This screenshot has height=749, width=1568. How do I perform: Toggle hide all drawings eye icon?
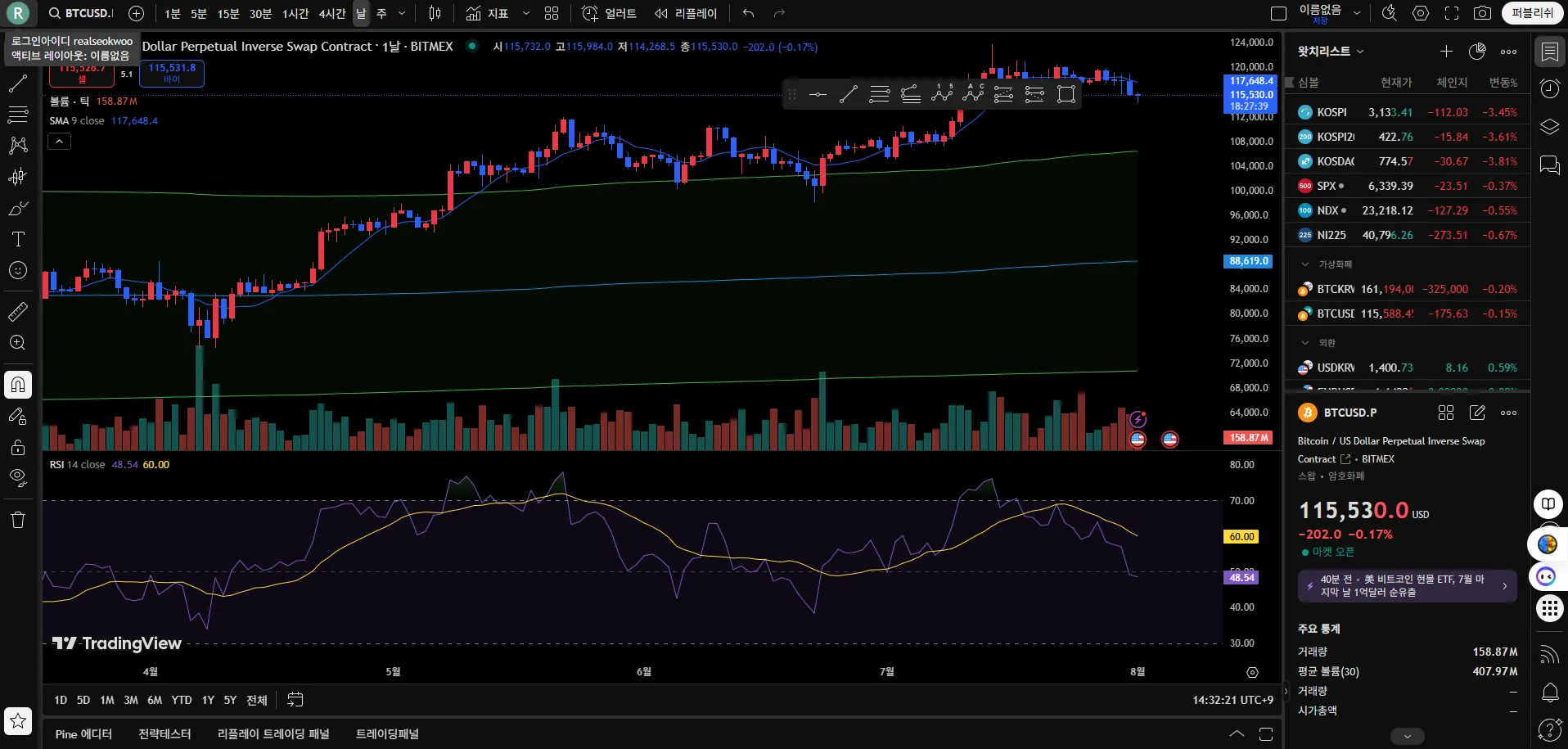coord(18,477)
